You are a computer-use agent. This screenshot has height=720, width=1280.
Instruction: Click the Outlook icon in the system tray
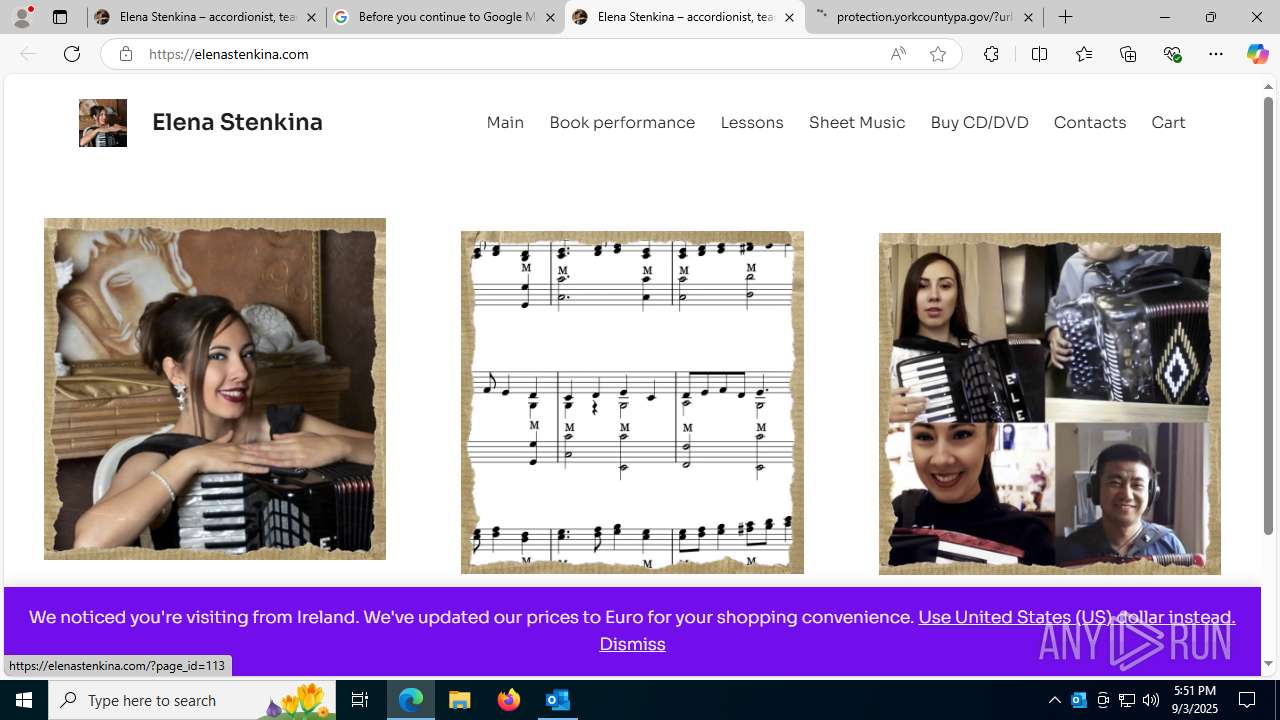point(1079,700)
